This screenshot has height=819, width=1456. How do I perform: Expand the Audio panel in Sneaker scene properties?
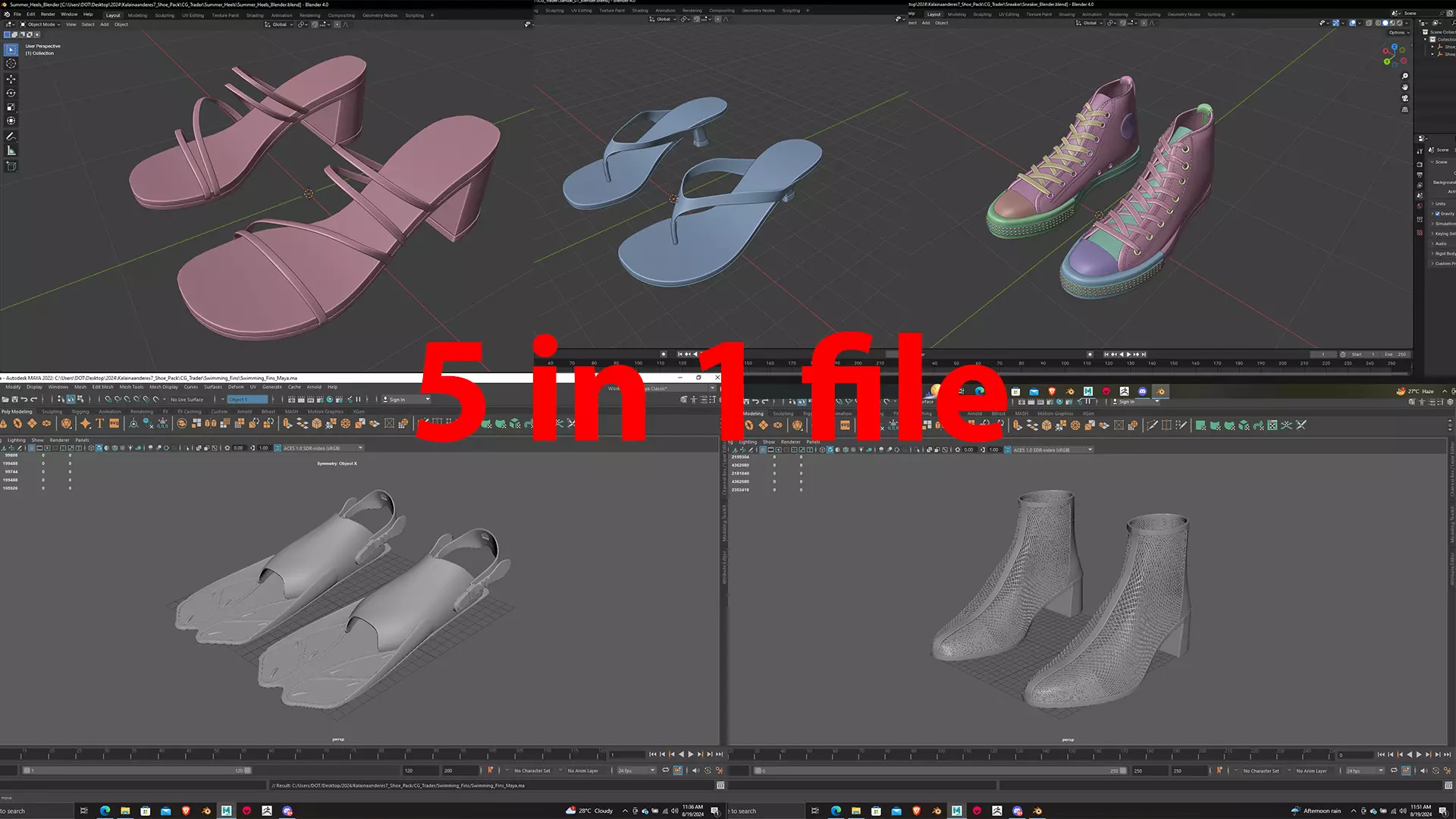pyautogui.click(x=1440, y=244)
